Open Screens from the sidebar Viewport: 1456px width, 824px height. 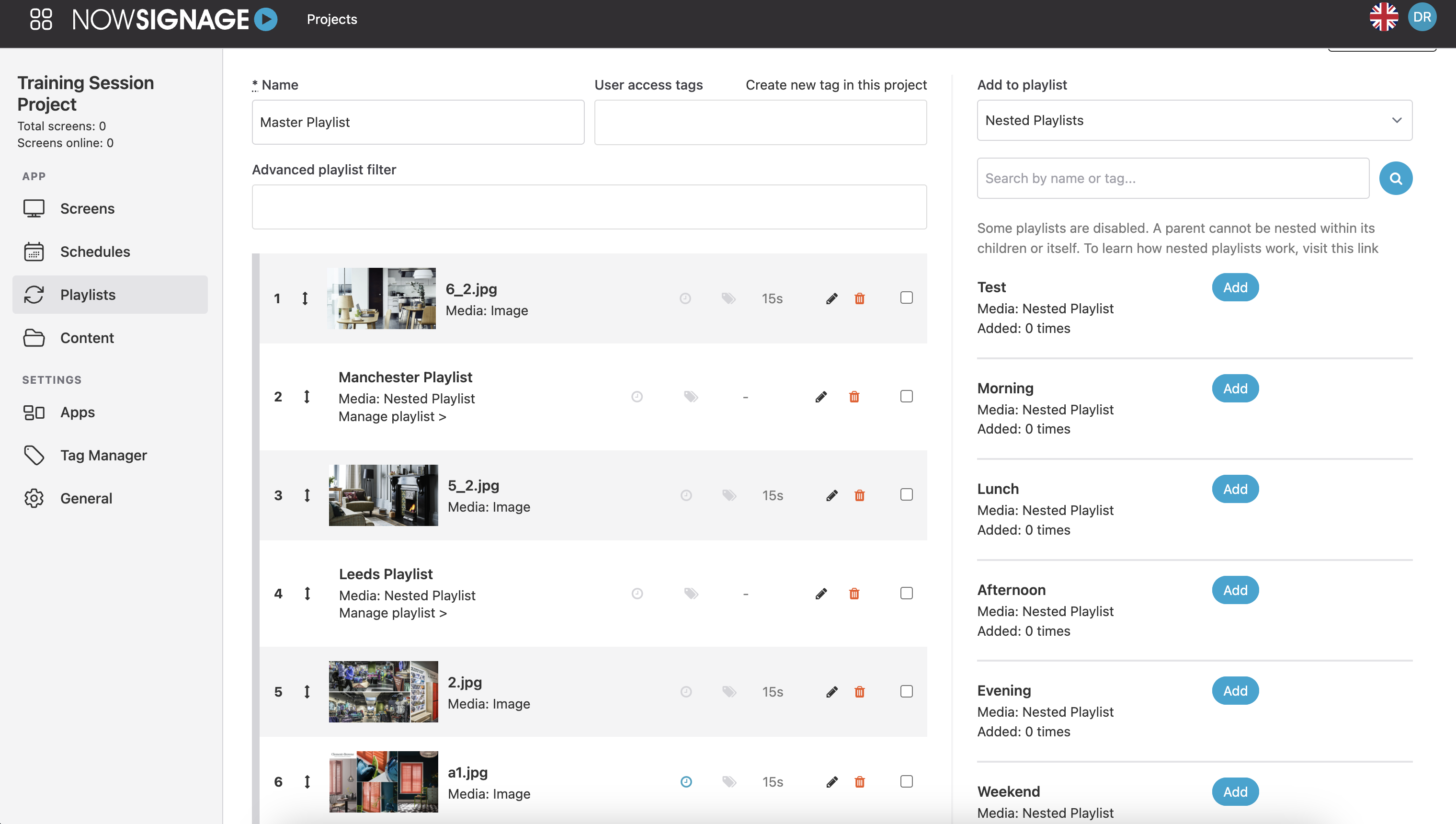click(x=88, y=208)
